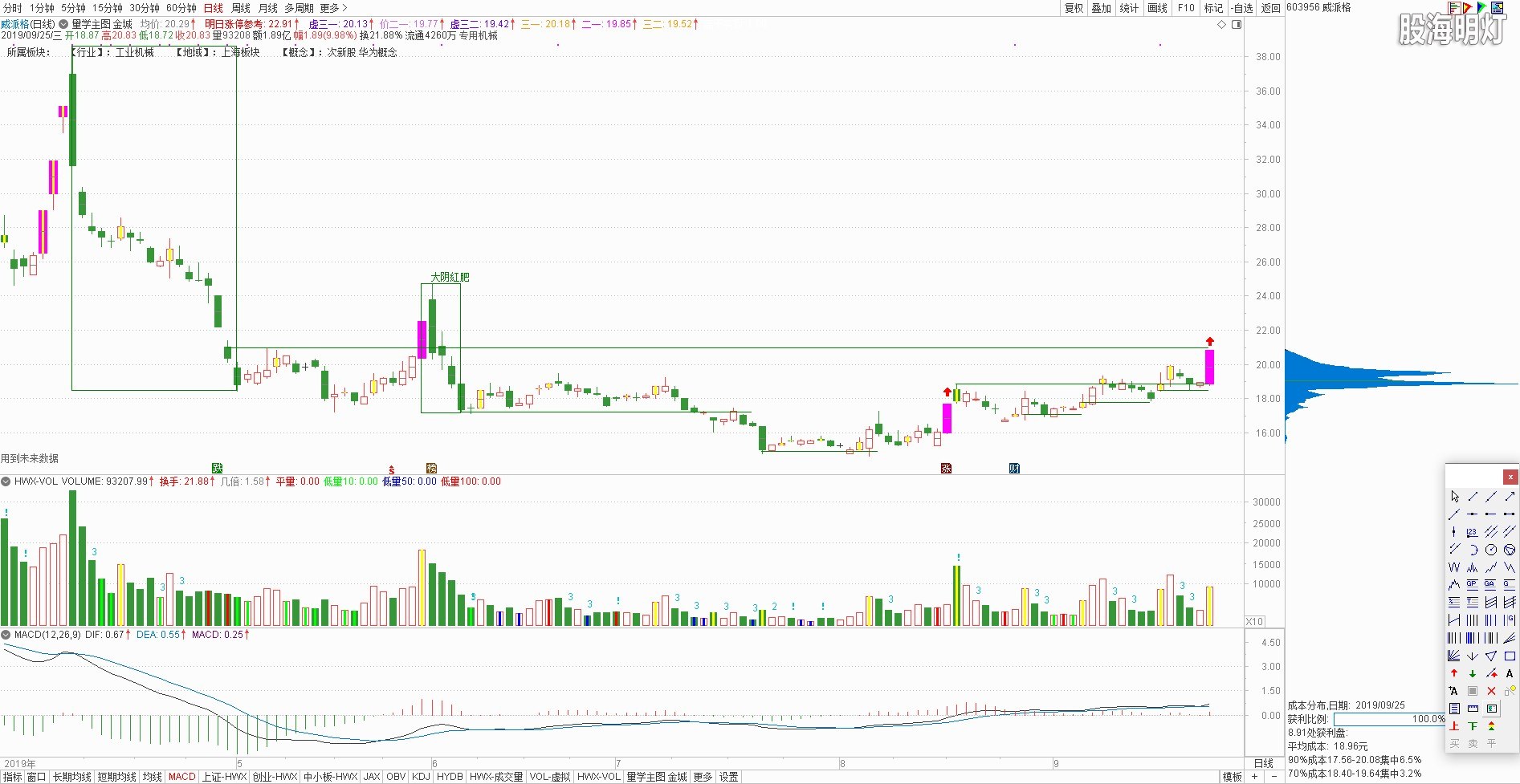Select the ruler measurement tool
1520x784 pixels.
pos(1473,709)
